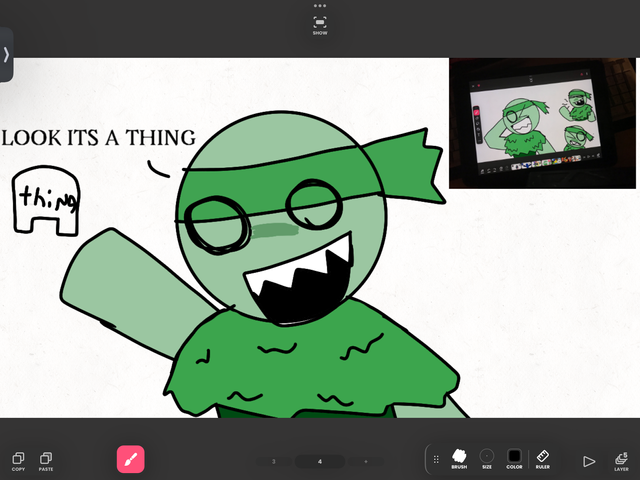Click the "LOOK ITS A THING" text on the canvas
The image size is (640, 480).
[98, 138]
